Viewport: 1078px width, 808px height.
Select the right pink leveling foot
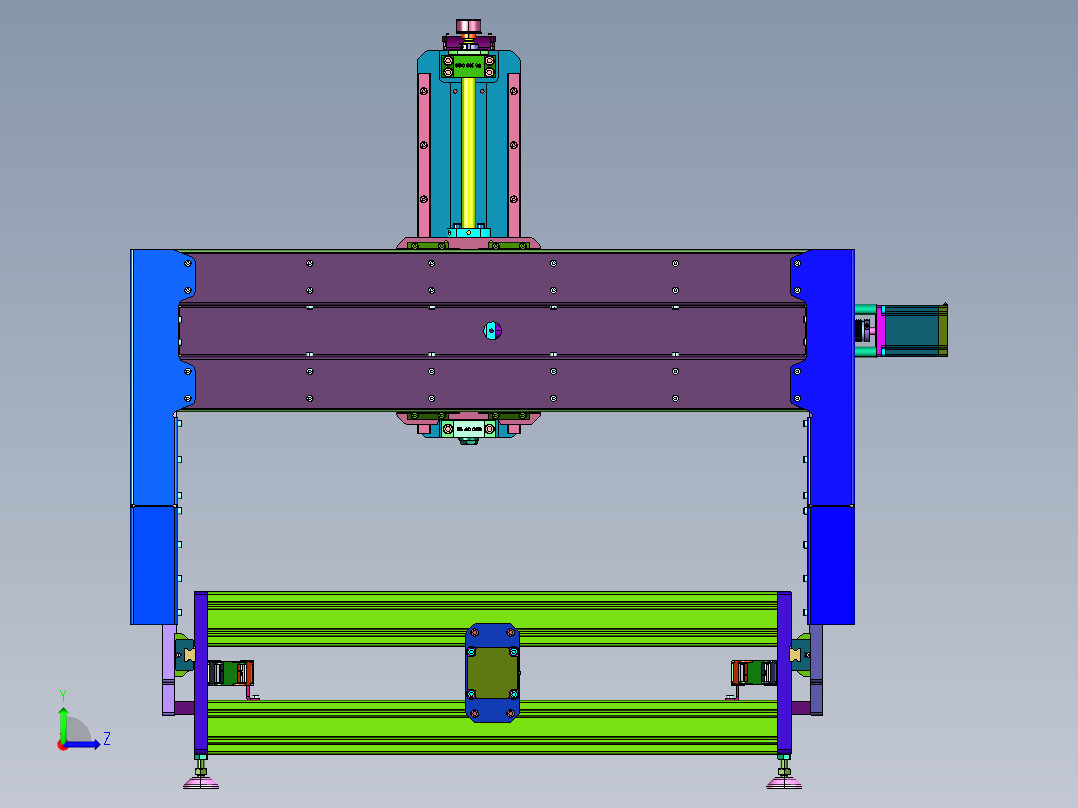click(x=784, y=782)
